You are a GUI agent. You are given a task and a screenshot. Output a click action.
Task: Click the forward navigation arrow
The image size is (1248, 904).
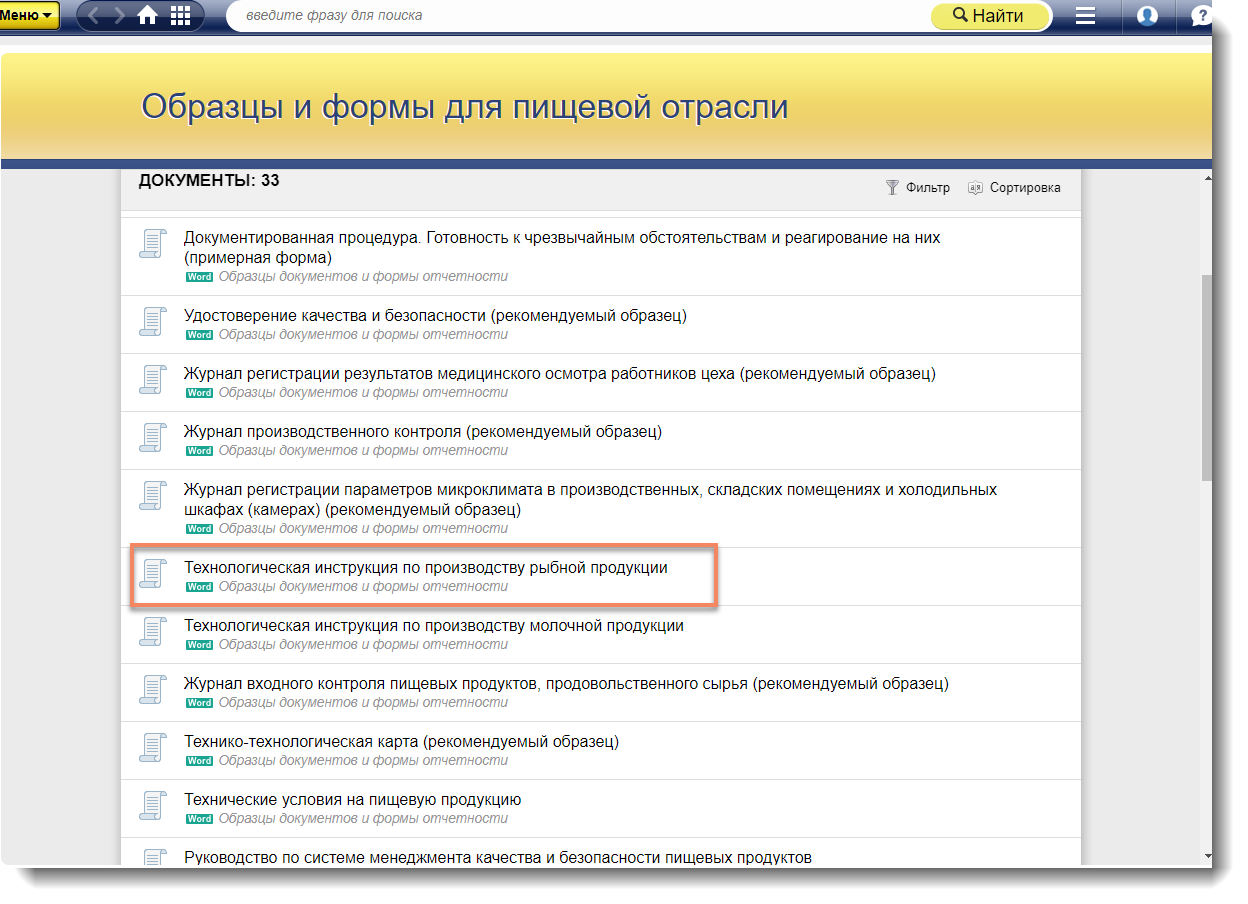pos(121,15)
